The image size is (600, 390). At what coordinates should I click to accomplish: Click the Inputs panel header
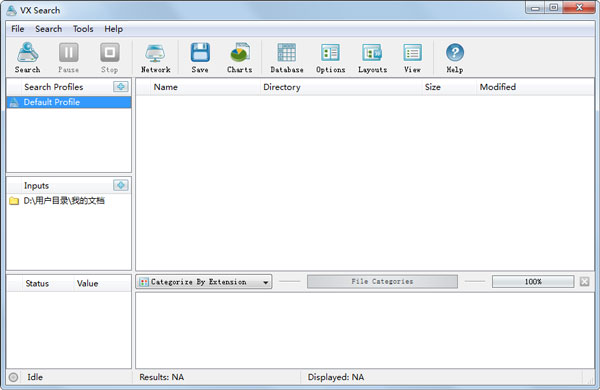[x=36, y=186]
